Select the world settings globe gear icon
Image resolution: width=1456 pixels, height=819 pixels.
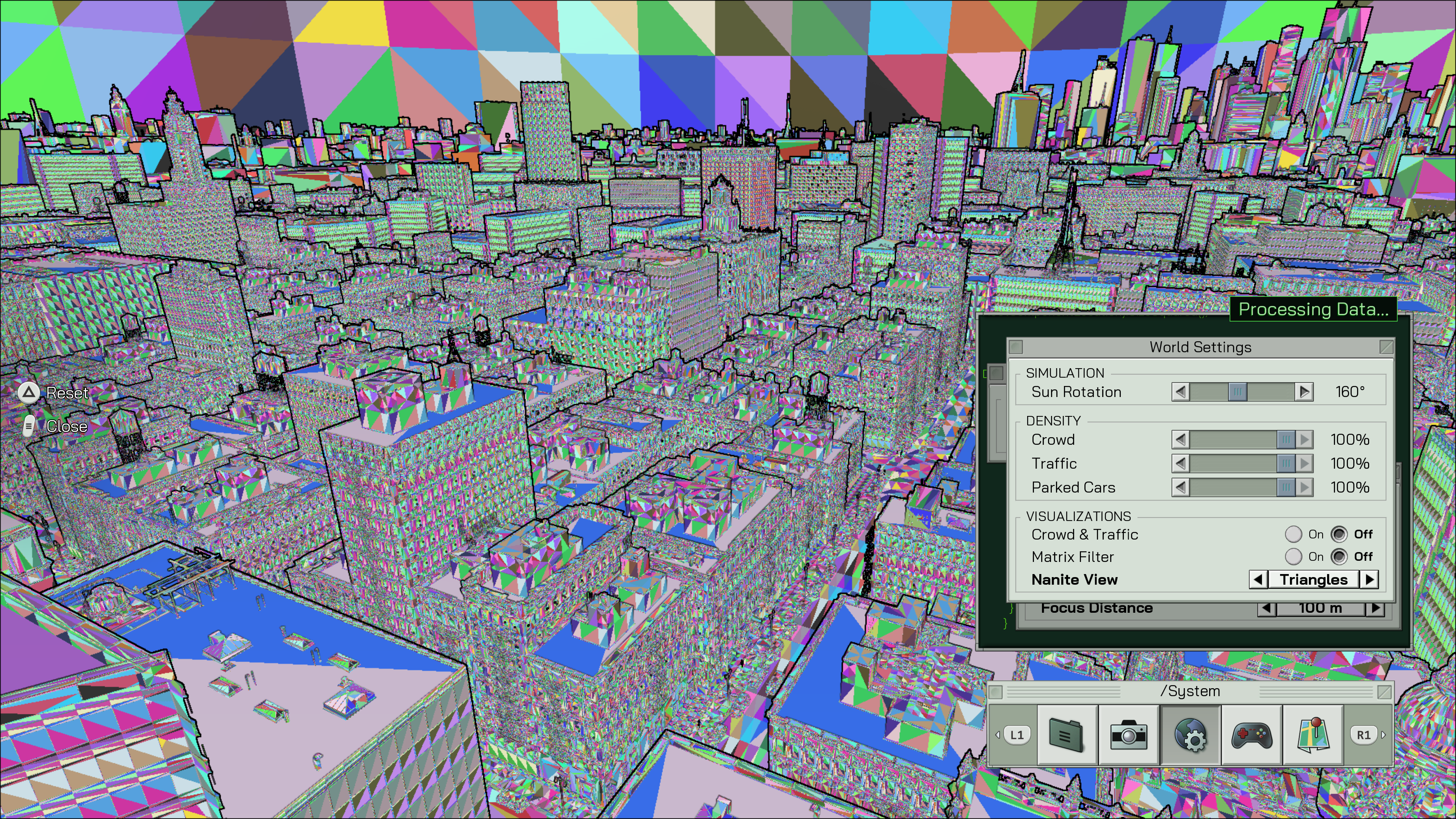[1190, 735]
